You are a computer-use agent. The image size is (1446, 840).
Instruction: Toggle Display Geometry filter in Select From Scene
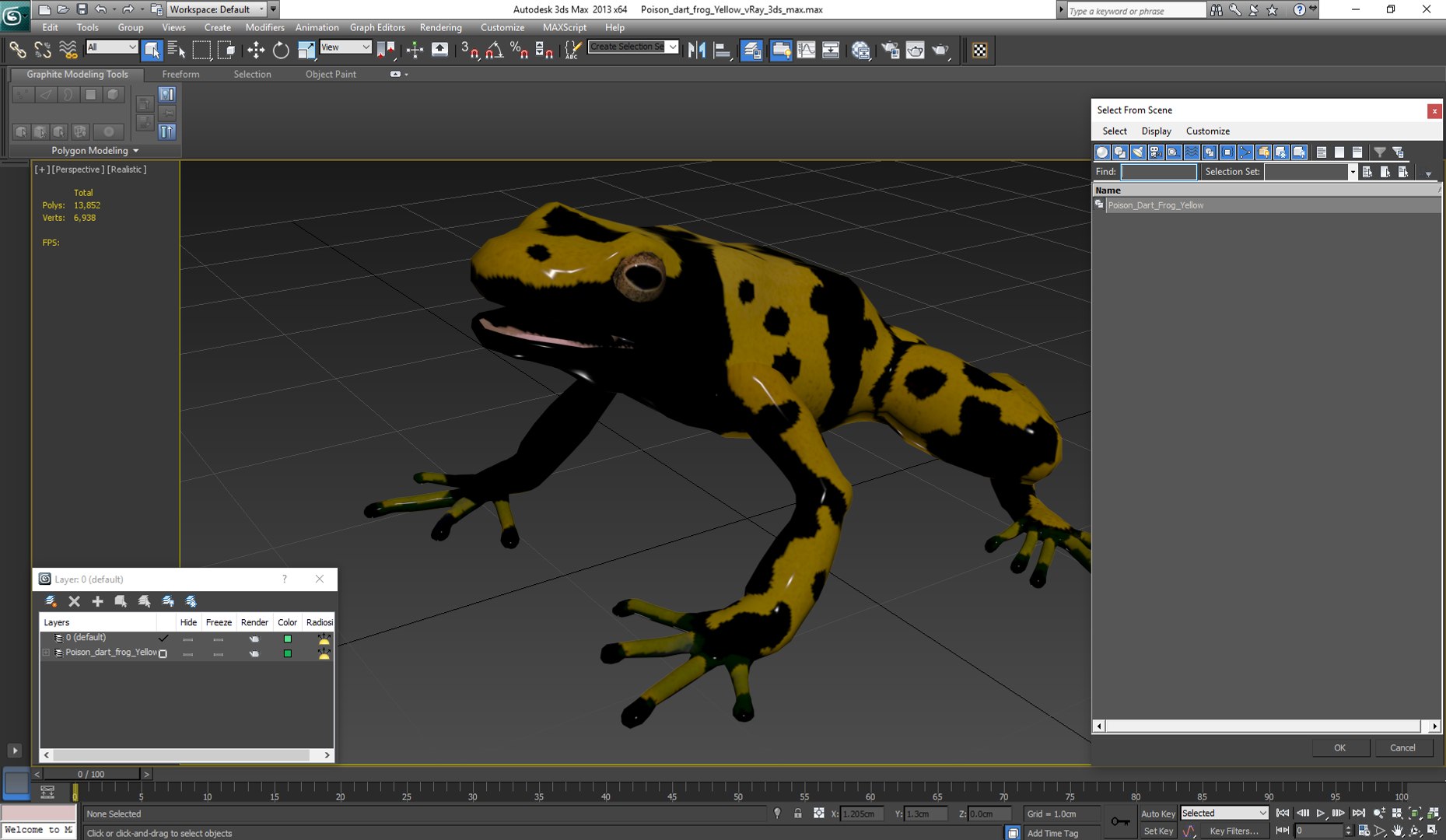pyautogui.click(x=1102, y=152)
